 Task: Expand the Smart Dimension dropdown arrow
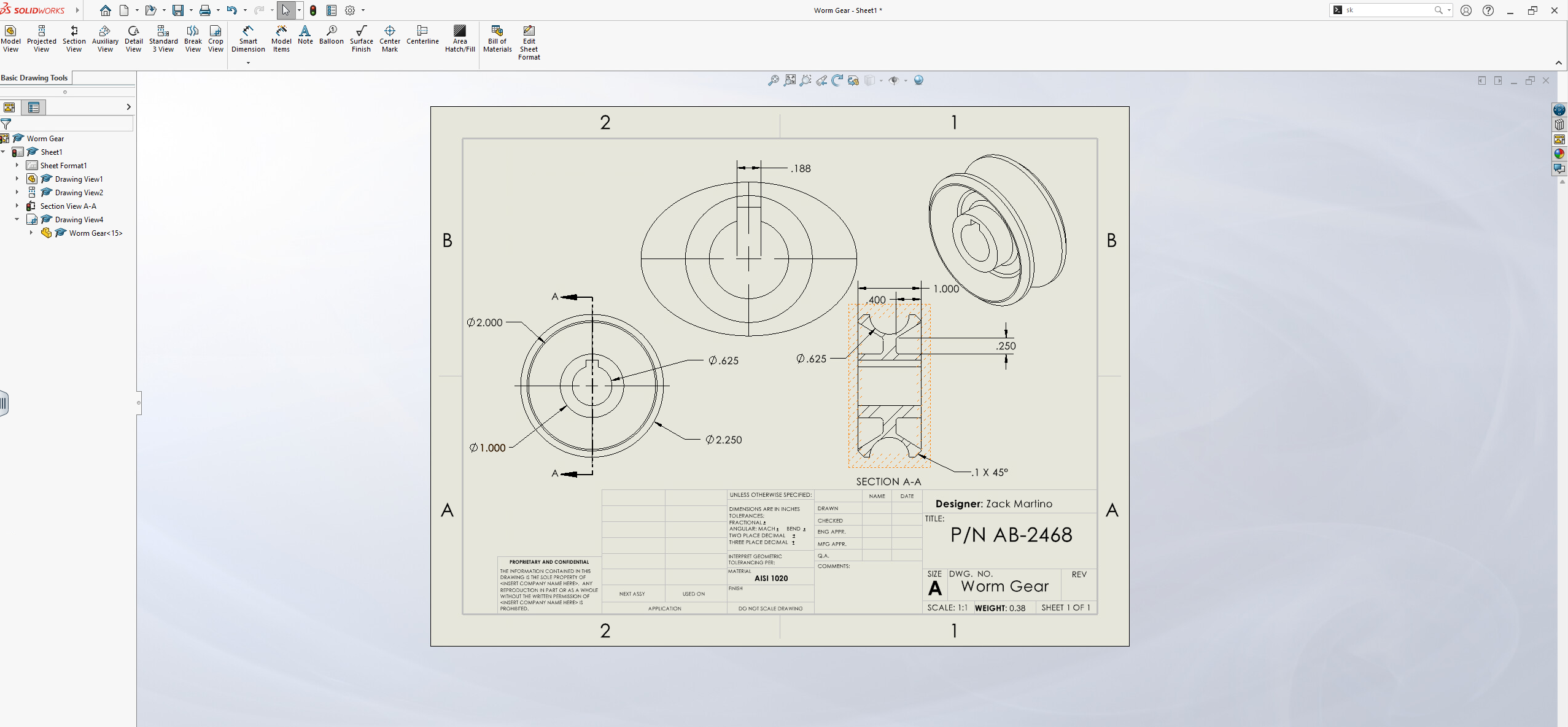248,63
